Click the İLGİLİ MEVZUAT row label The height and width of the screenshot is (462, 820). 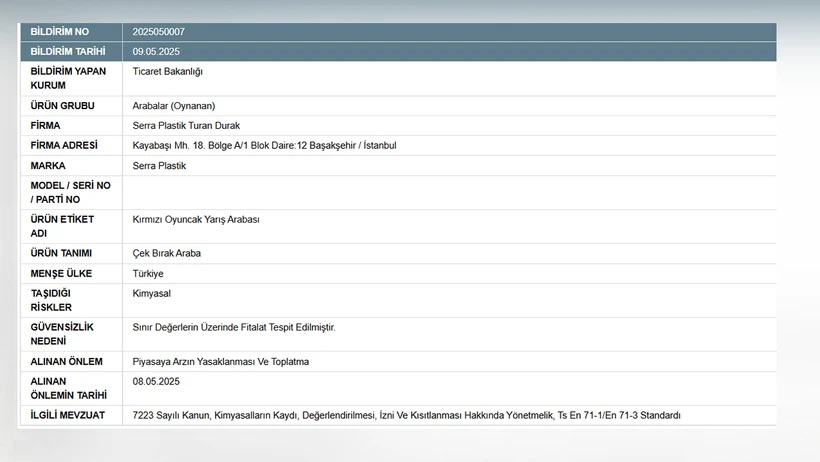tap(68, 415)
